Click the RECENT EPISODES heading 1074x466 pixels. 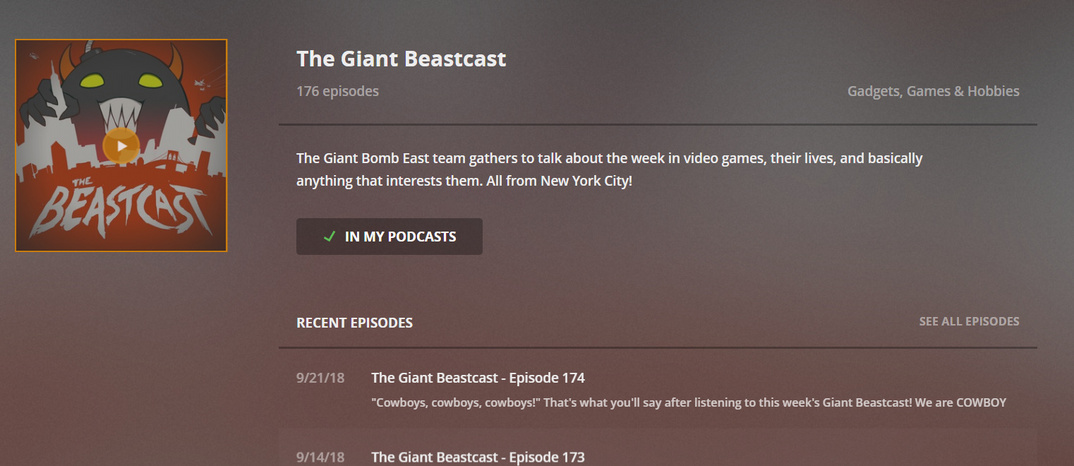[354, 323]
